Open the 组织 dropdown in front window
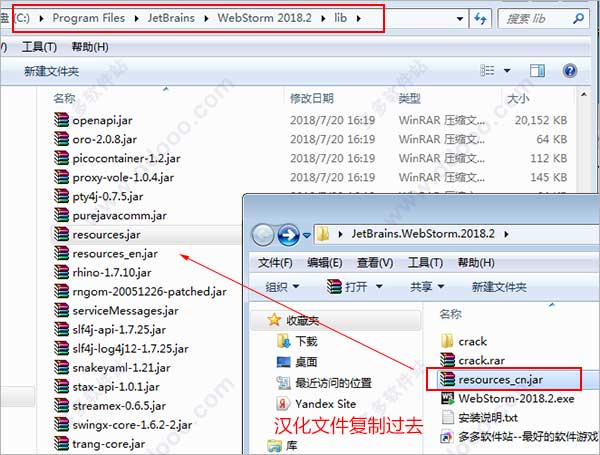 (x=282, y=286)
